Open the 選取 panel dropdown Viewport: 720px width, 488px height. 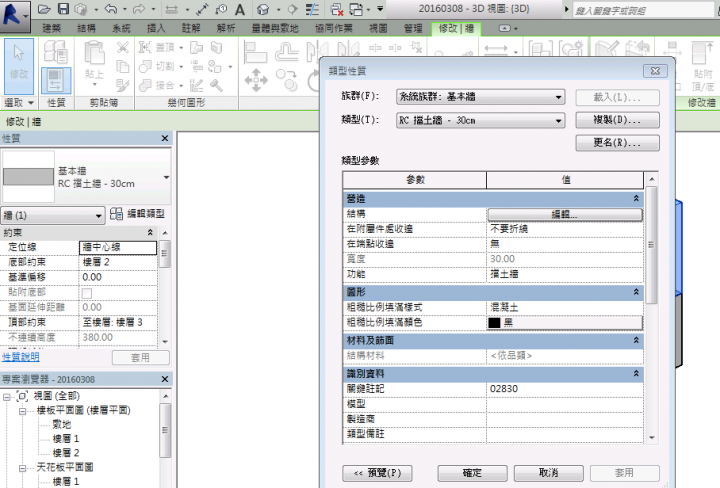click(18, 103)
